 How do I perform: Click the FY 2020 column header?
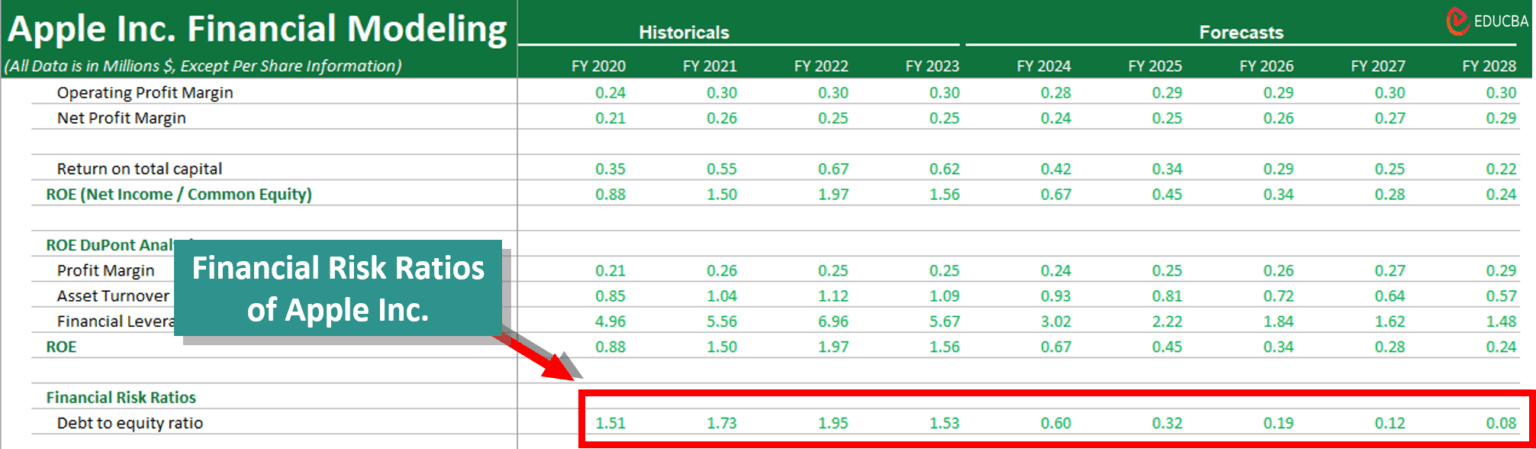pyautogui.click(x=598, y=66)
